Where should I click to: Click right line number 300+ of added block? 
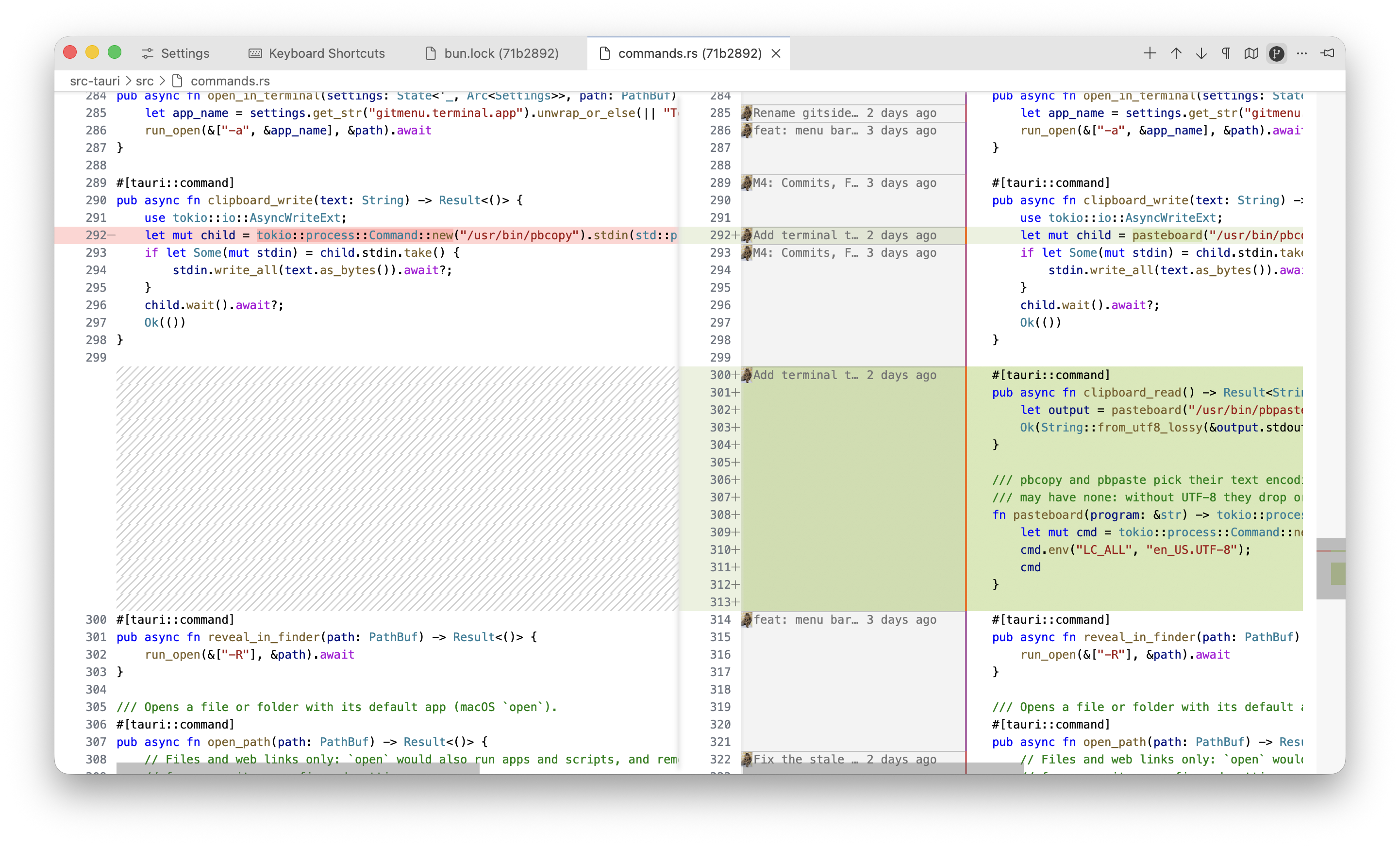(720, 374)
